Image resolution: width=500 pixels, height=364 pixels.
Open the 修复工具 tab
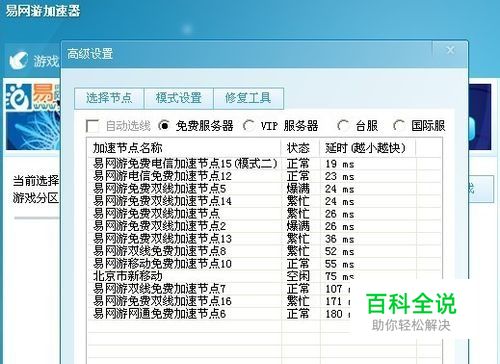[248, 98]
